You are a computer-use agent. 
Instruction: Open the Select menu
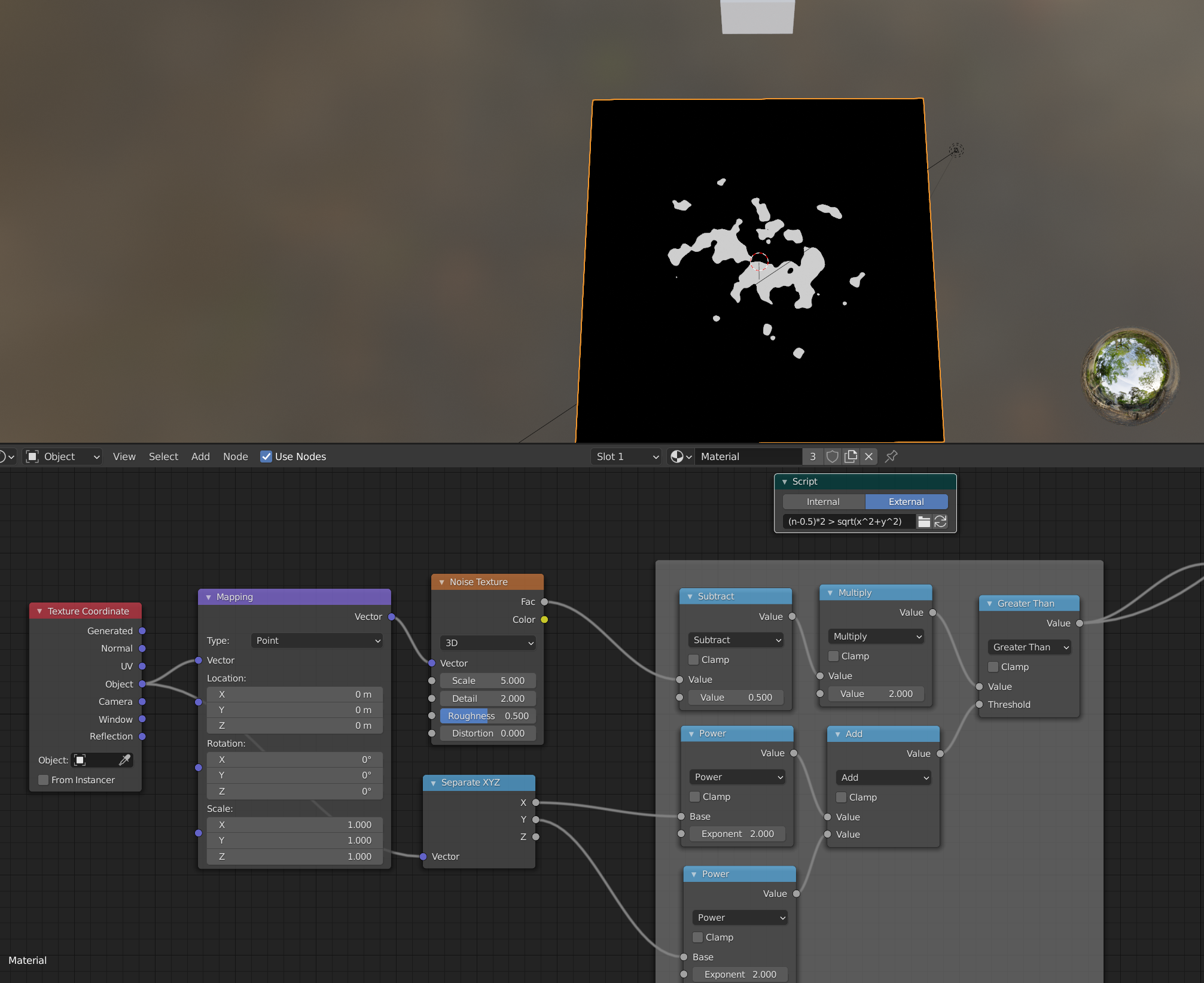pyautogui.click(x=163, y=456)
